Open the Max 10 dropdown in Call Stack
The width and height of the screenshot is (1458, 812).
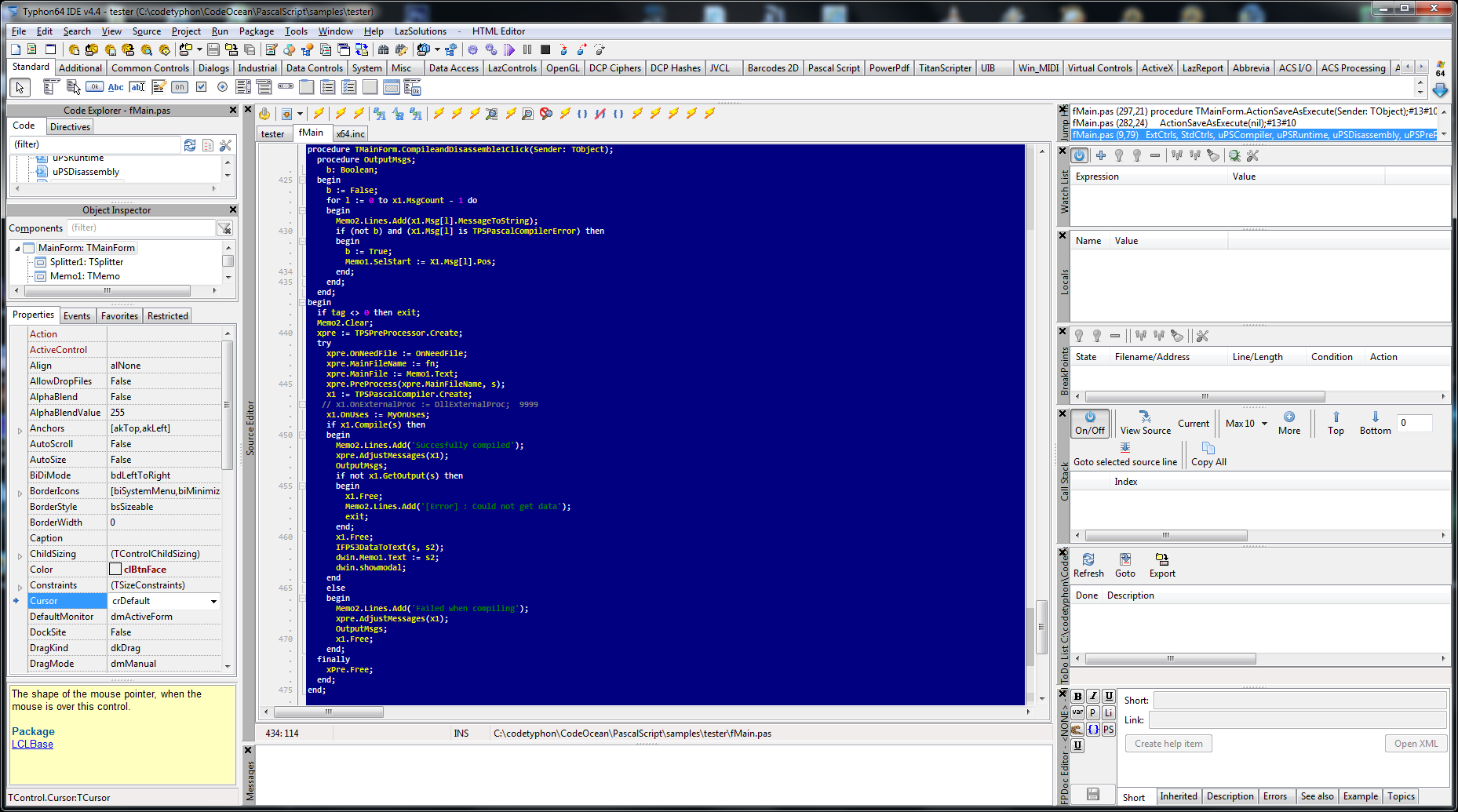pos(1264,424)
